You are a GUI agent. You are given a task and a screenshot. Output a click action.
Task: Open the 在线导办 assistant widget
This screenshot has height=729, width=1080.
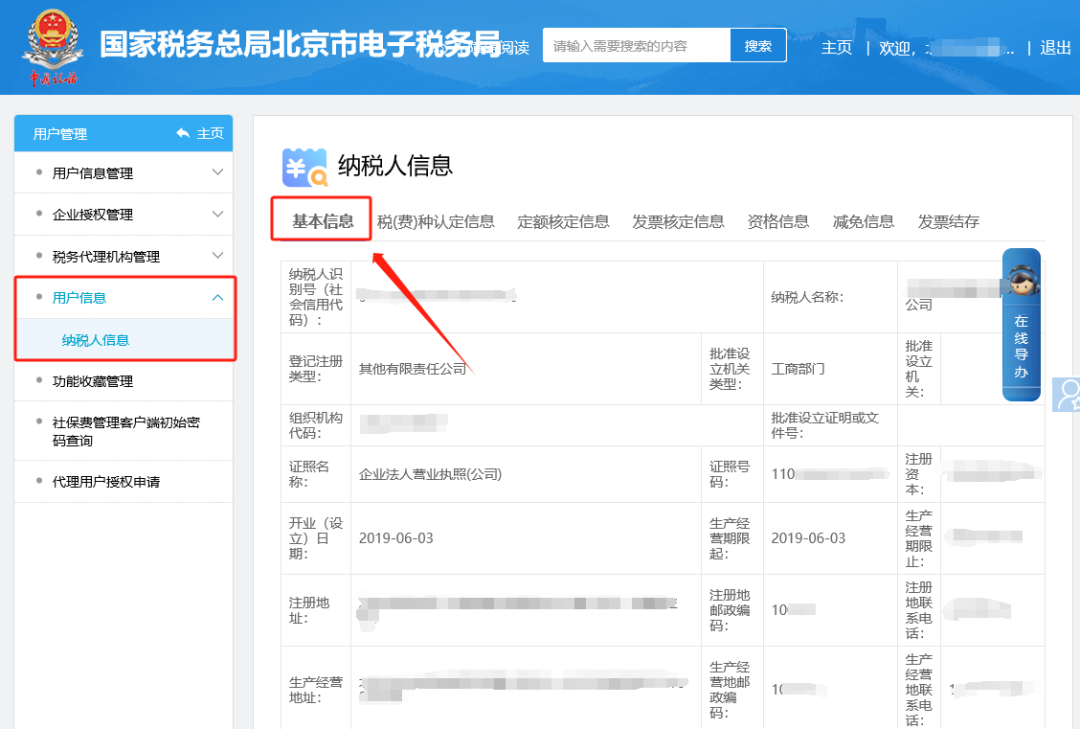(1021, 325)
